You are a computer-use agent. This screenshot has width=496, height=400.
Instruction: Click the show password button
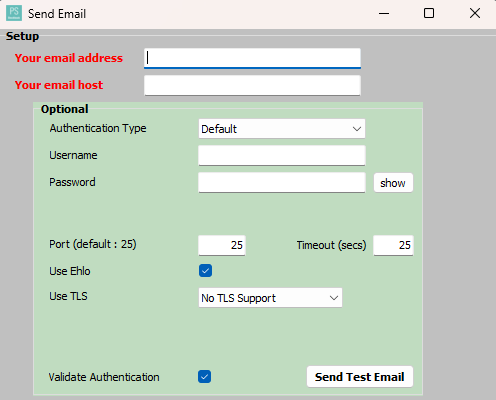pyautogui.click(x=393, y=183)
